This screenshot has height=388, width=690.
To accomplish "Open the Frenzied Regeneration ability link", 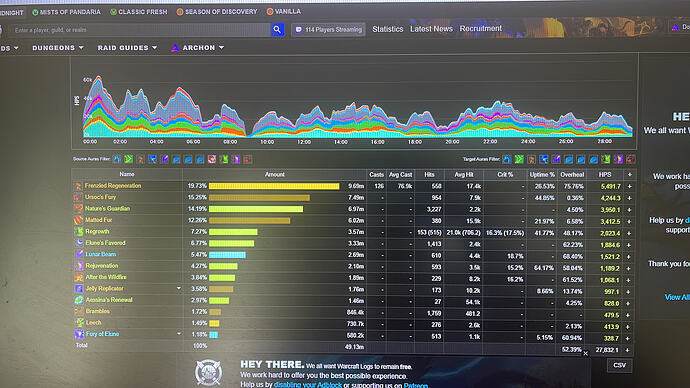I will (113, 186).
